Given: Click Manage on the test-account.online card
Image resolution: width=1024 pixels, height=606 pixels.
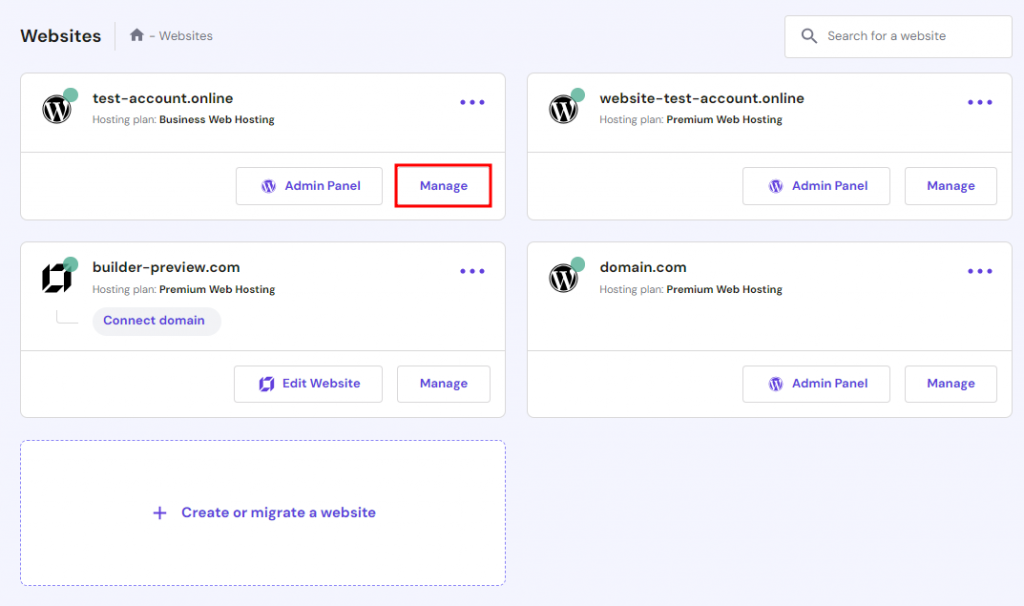Looking at the screenshot, I should 443,186.
